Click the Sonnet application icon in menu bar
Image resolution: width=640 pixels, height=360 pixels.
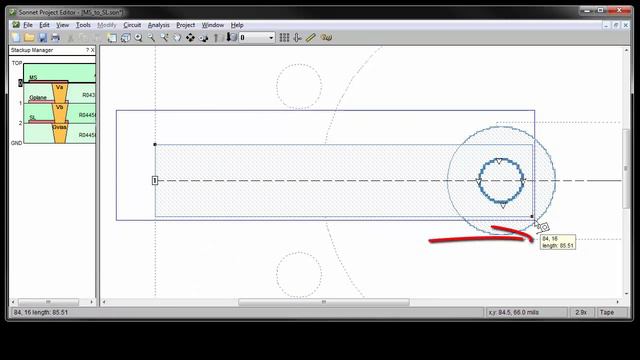(x=16, y=25)
